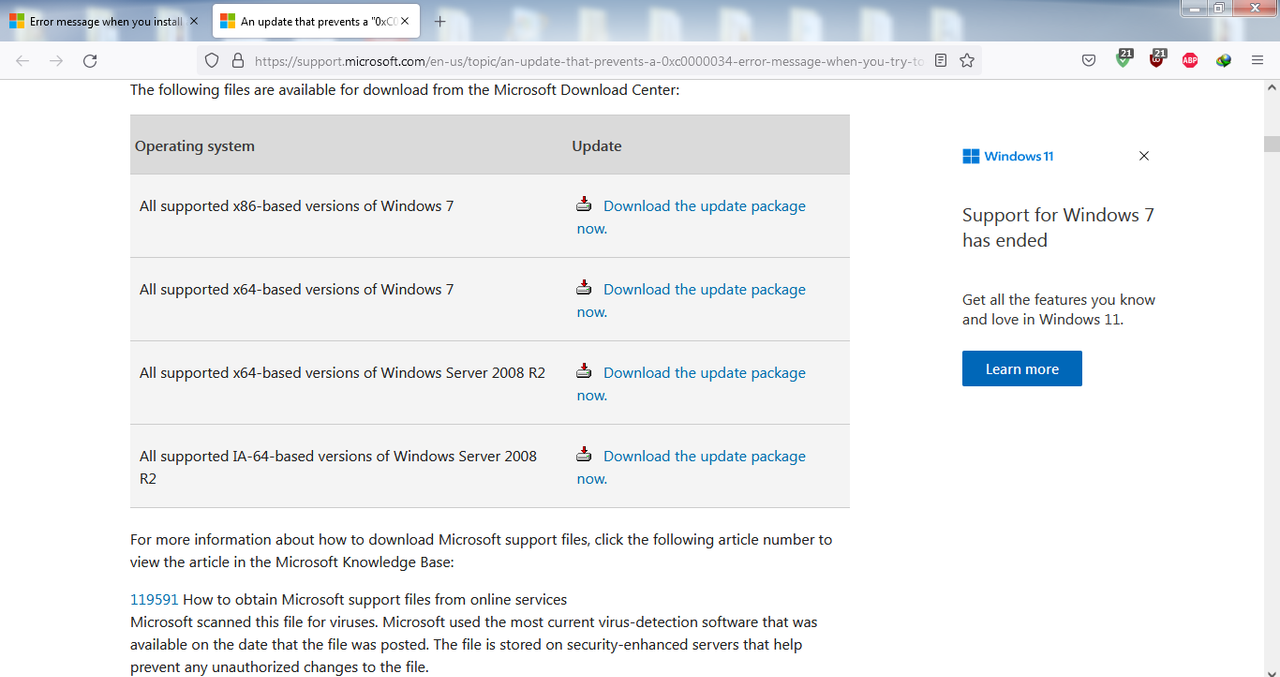Open Internet Download Manager extension icon
Viewport: 1280px width, 677px height.
tap(1224, 61)
